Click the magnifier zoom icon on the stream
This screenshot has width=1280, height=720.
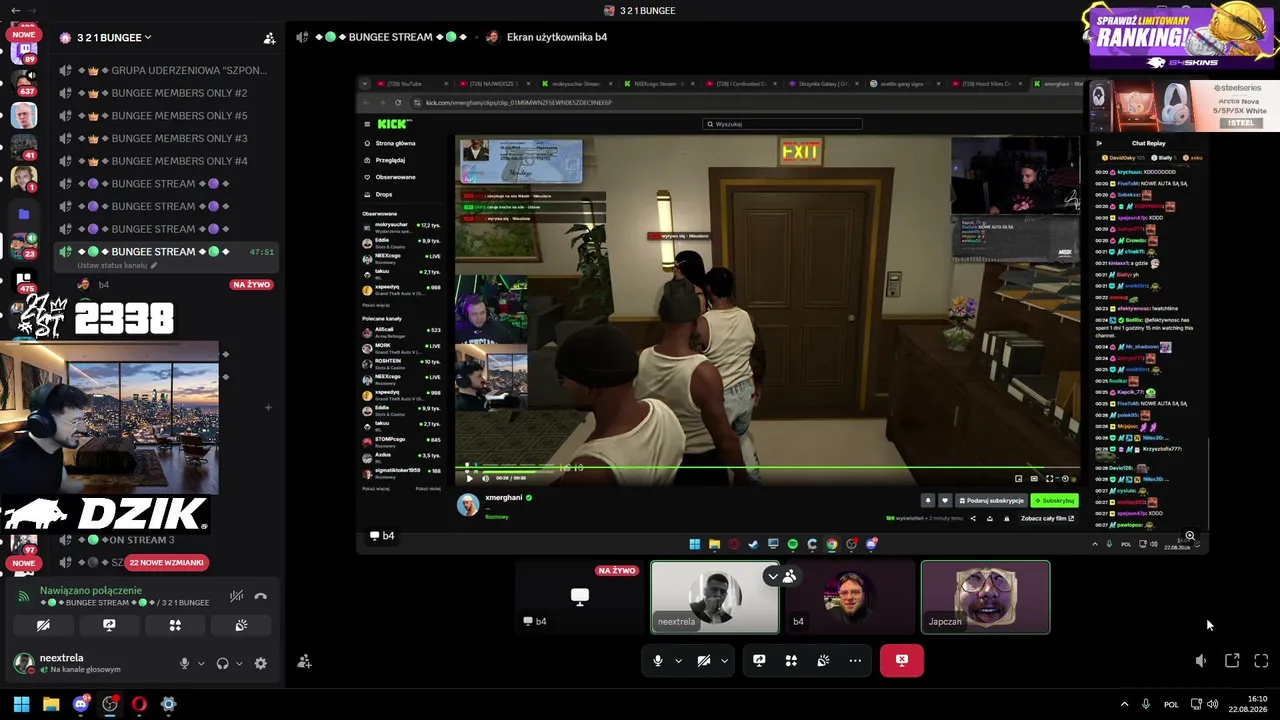(x=1190, y=537)
